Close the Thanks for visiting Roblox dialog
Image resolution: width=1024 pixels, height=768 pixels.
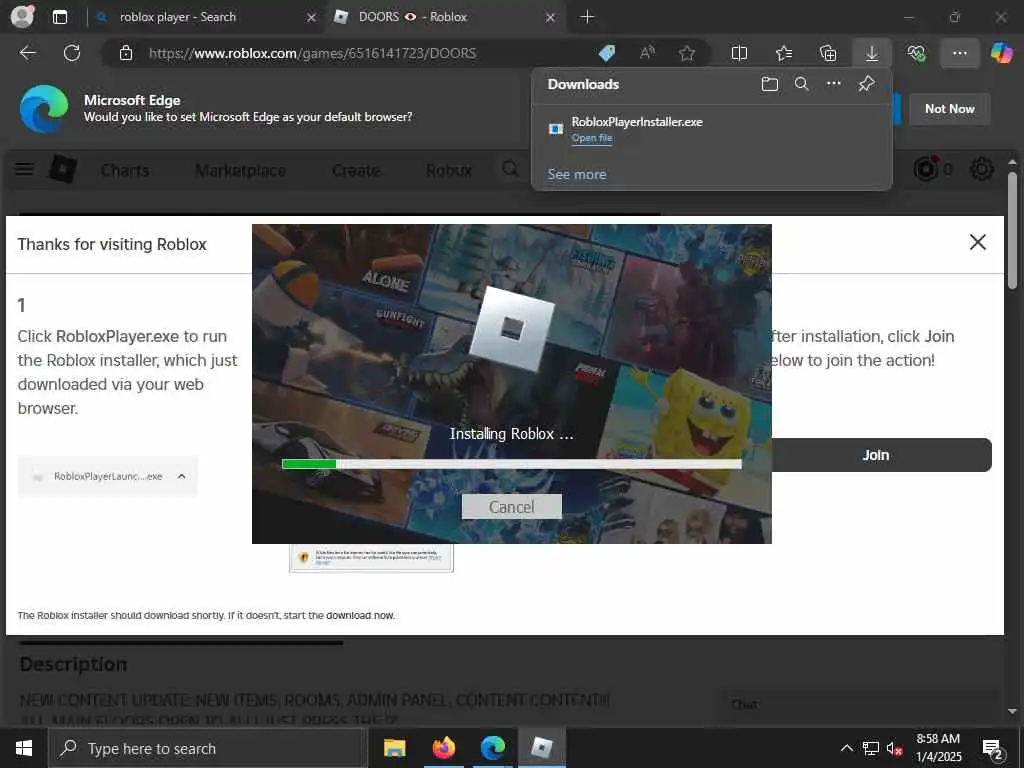pos(978,242)
